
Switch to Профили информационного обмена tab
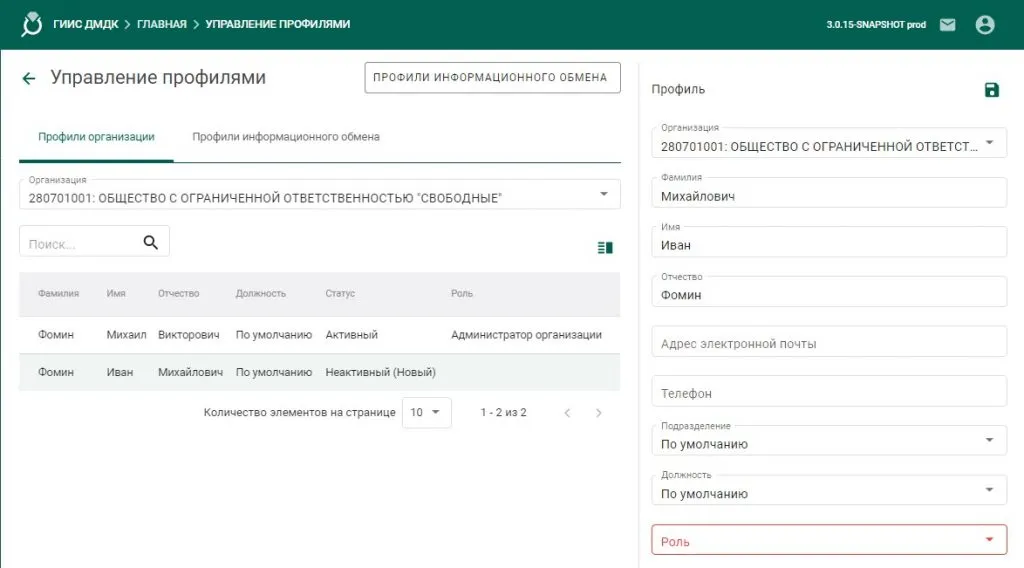[x=285, y=137]
